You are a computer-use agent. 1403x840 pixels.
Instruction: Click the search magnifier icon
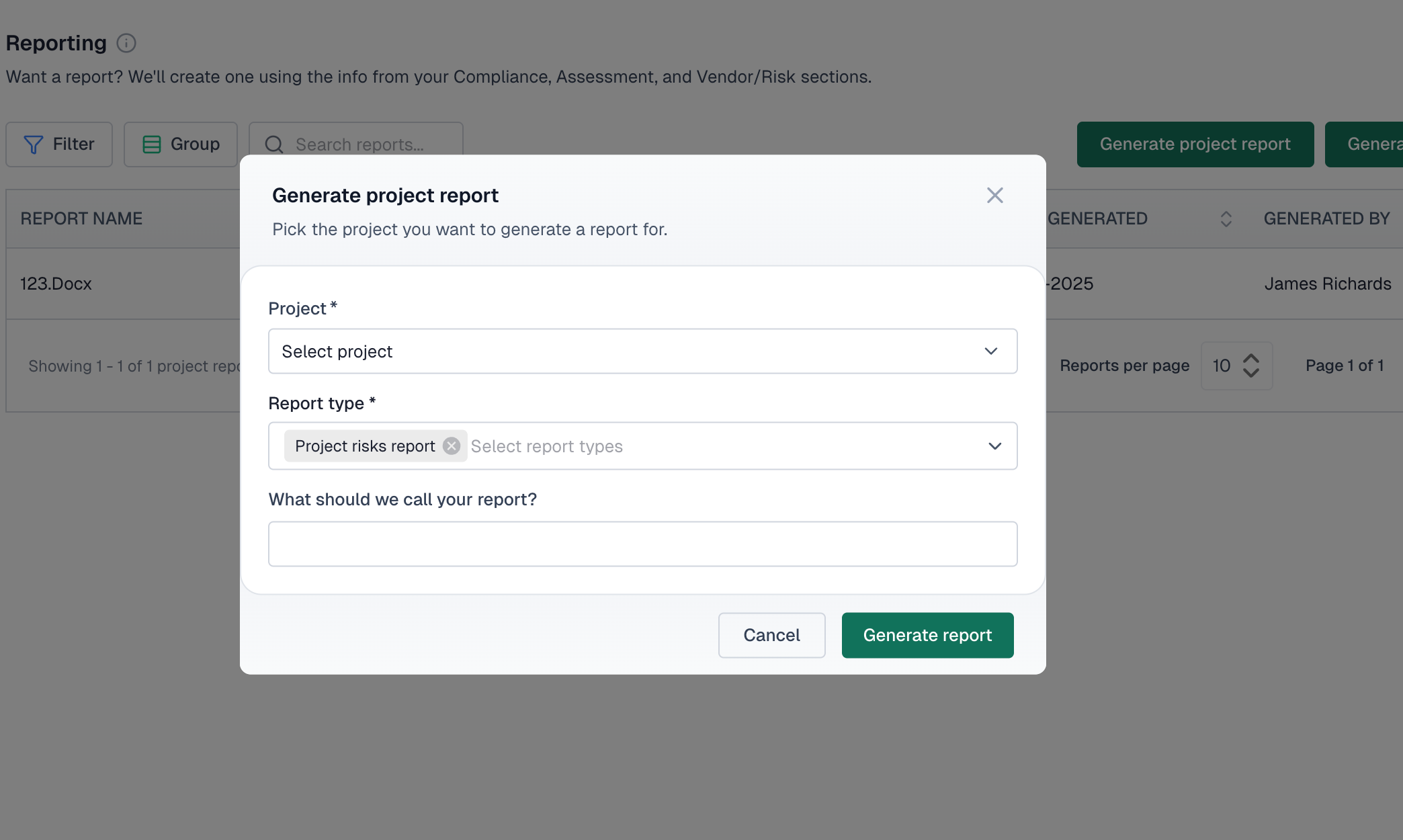click(x=273, y=144)
